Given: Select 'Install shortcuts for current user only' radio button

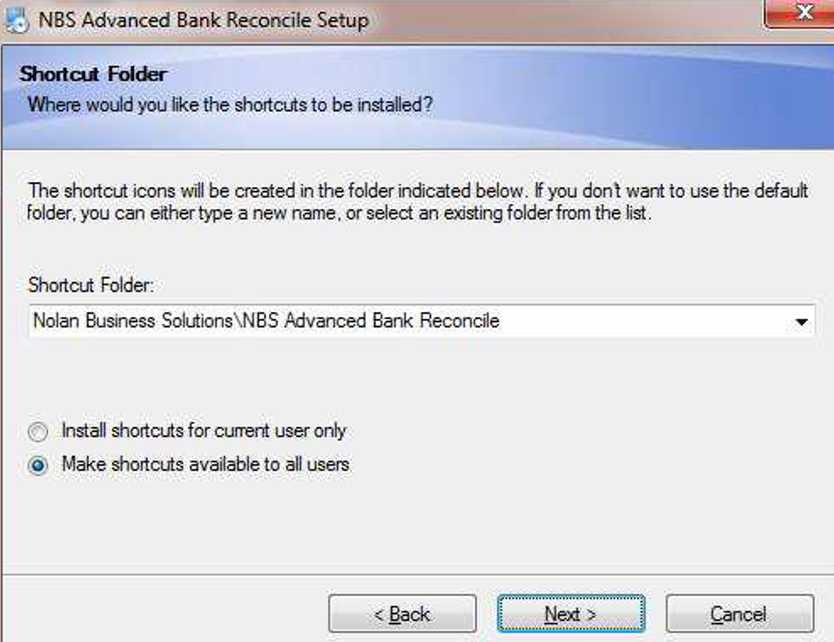Looking at the screenshot, I should 38,432.
